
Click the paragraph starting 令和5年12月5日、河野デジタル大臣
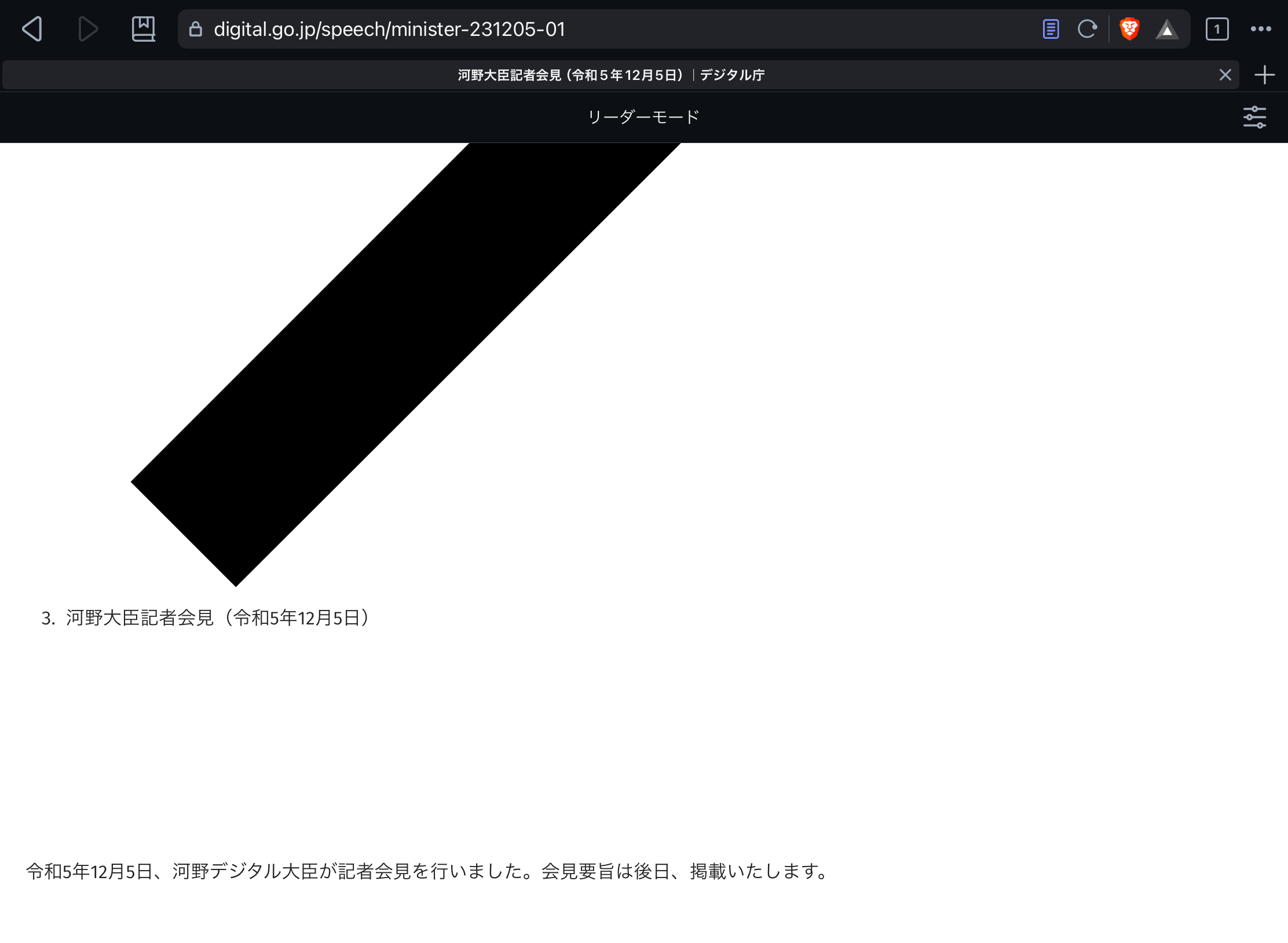coord(429,871)
